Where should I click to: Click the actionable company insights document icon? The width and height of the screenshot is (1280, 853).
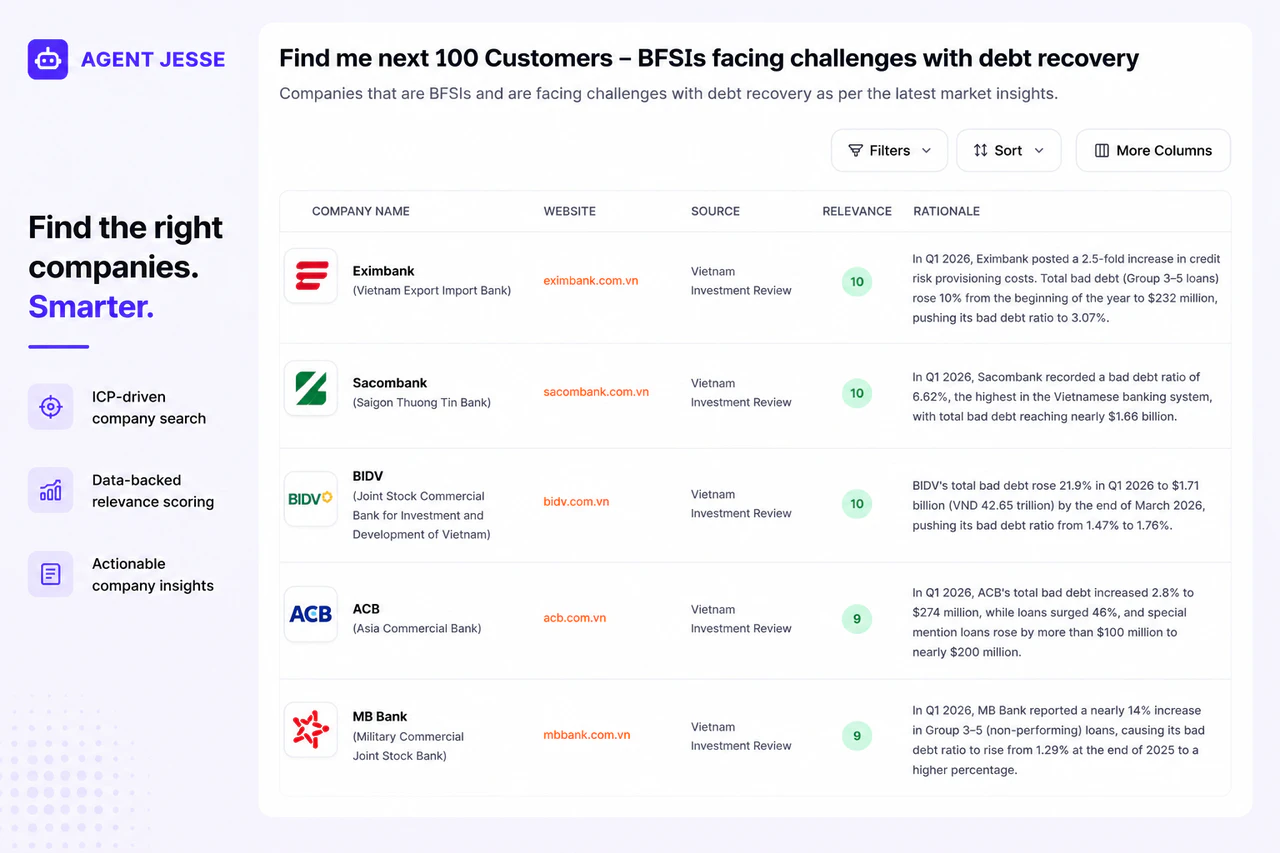point(50,574)
